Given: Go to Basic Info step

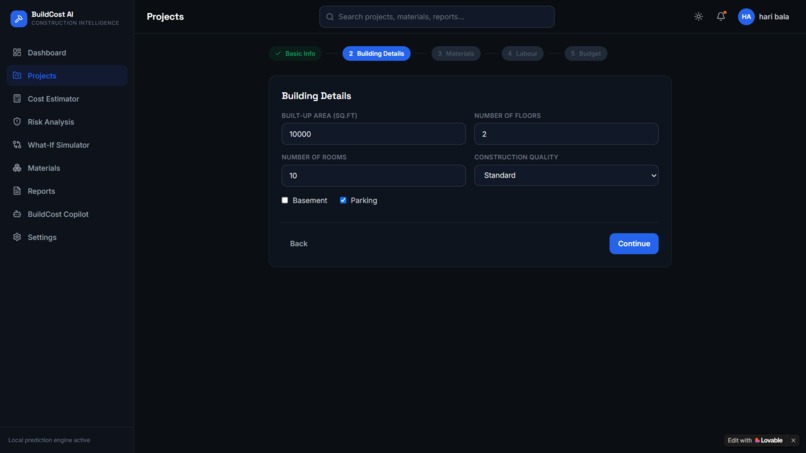Looking at the screenshot, I should click(295, 53).
